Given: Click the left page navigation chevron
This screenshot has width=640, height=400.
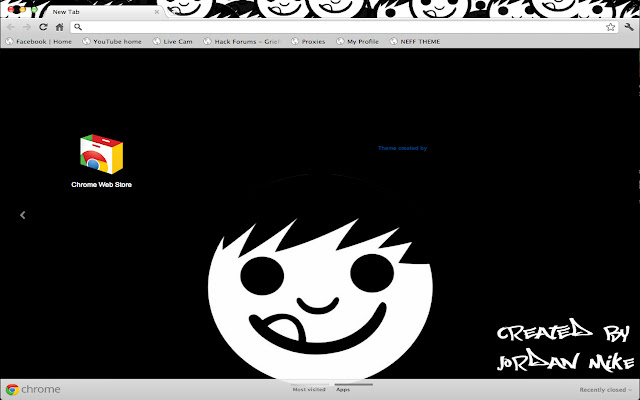Looking at the screenshot, I should [23, 215].
